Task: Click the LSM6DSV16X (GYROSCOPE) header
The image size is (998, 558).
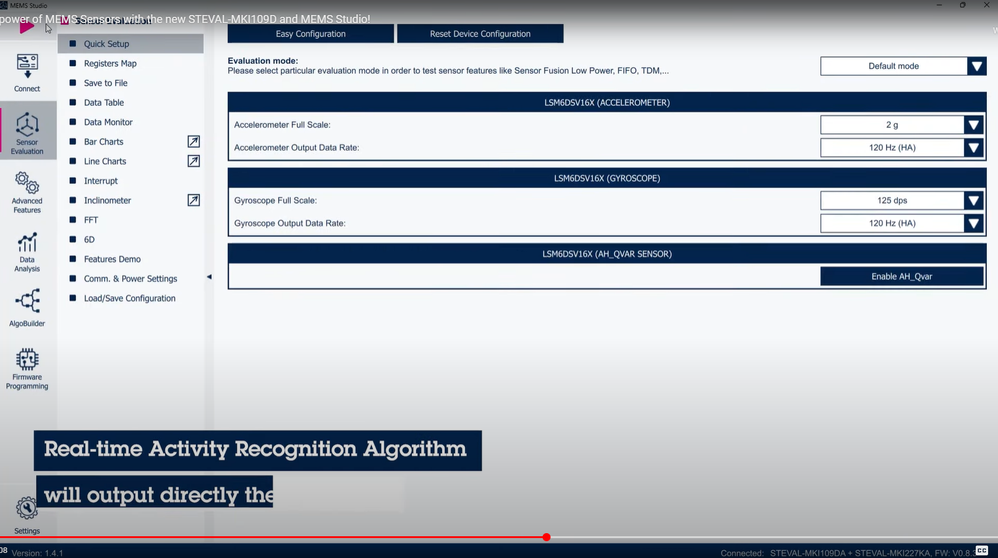Action: [607, 178]
